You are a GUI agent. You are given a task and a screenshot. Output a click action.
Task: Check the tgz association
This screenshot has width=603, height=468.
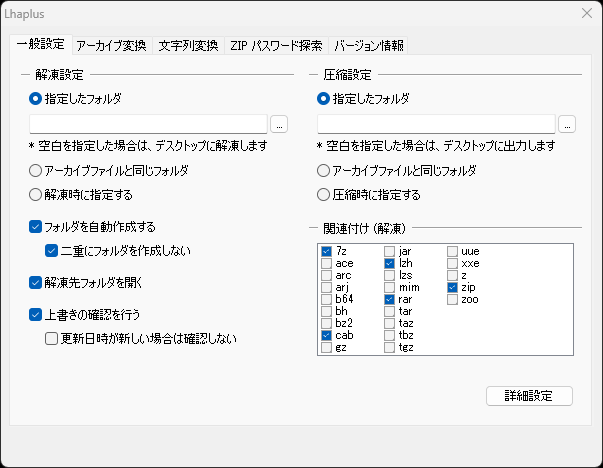pyautogui.click(x=390, y=347)
